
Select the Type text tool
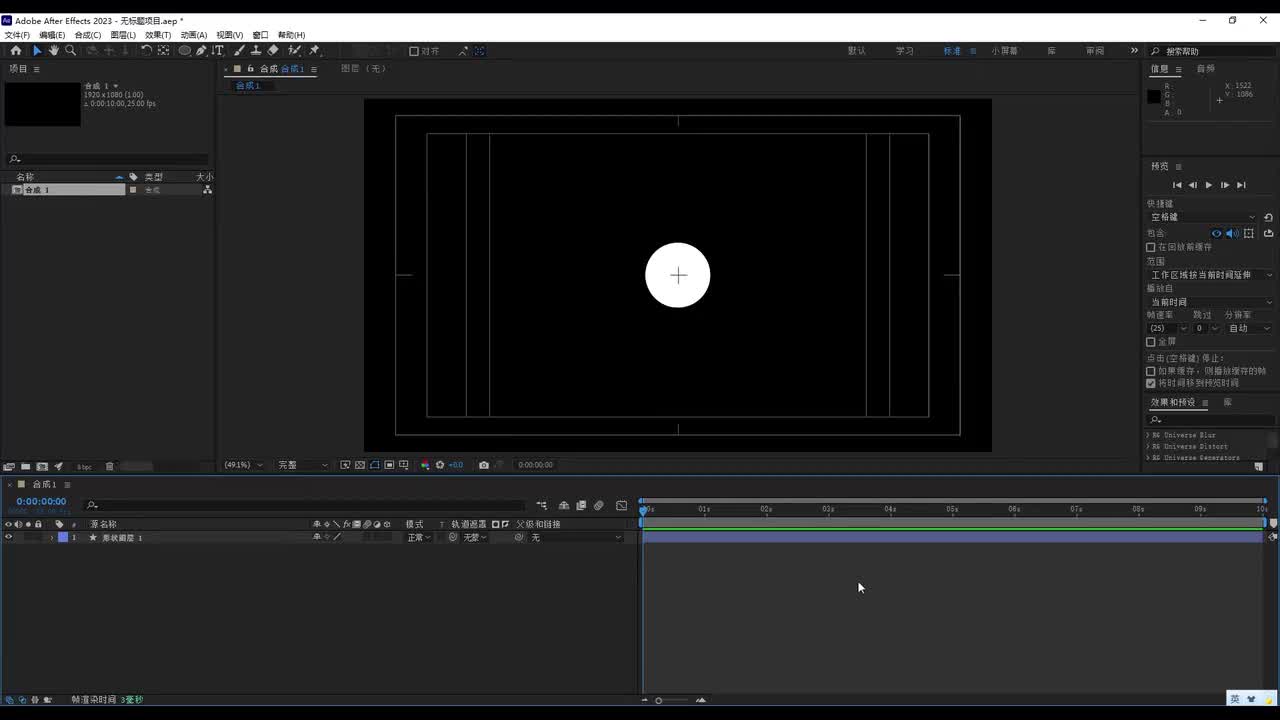pyautogui.click(x=218, y=50)
